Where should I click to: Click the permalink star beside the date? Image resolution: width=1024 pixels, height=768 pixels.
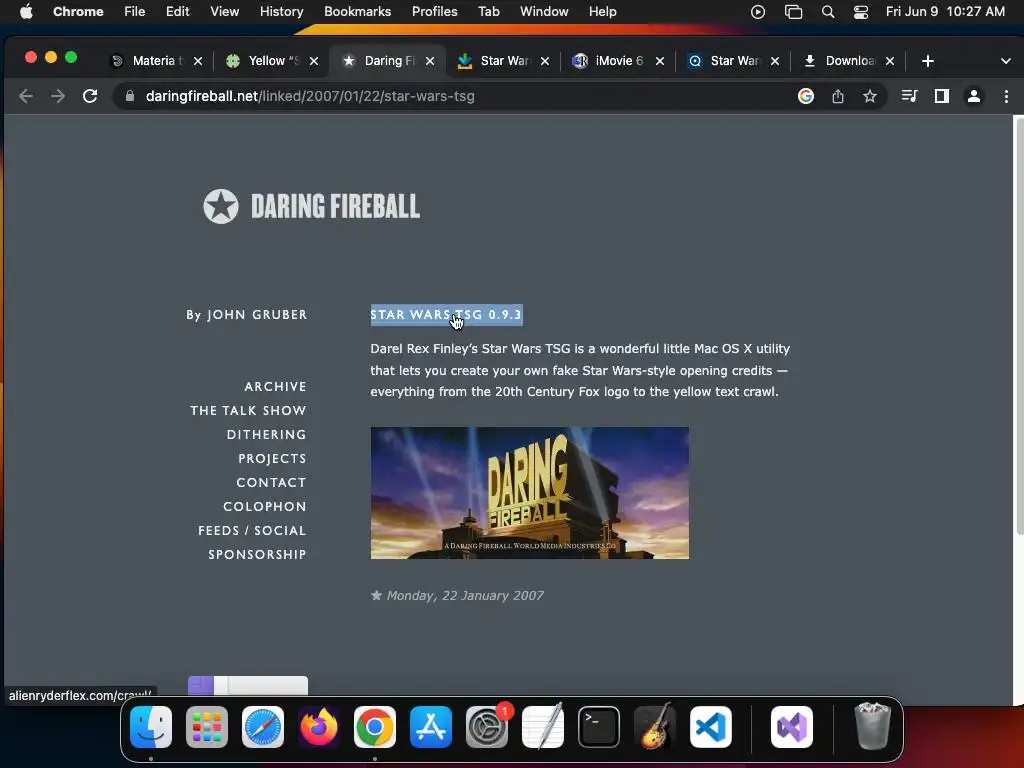376,595
